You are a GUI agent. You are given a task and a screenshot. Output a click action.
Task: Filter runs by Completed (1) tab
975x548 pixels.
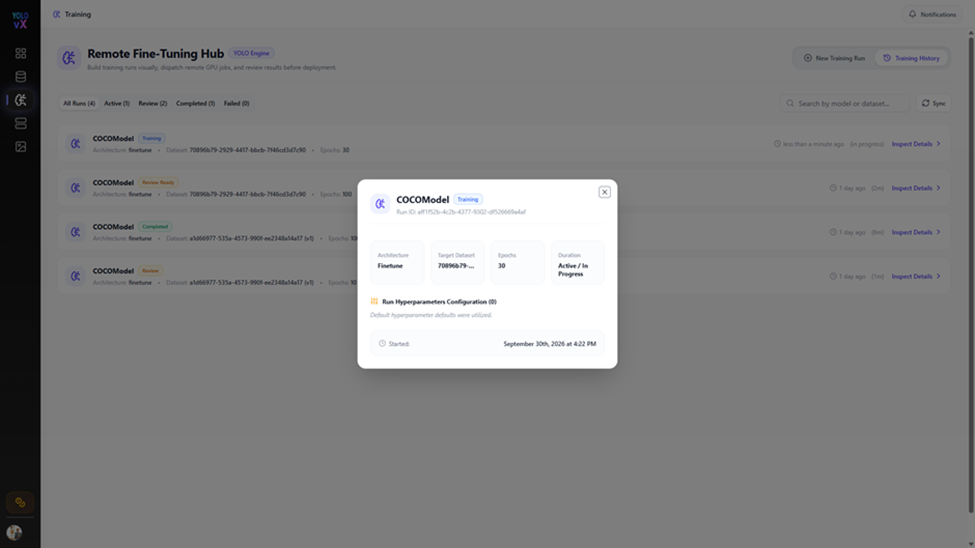point(195,103)
